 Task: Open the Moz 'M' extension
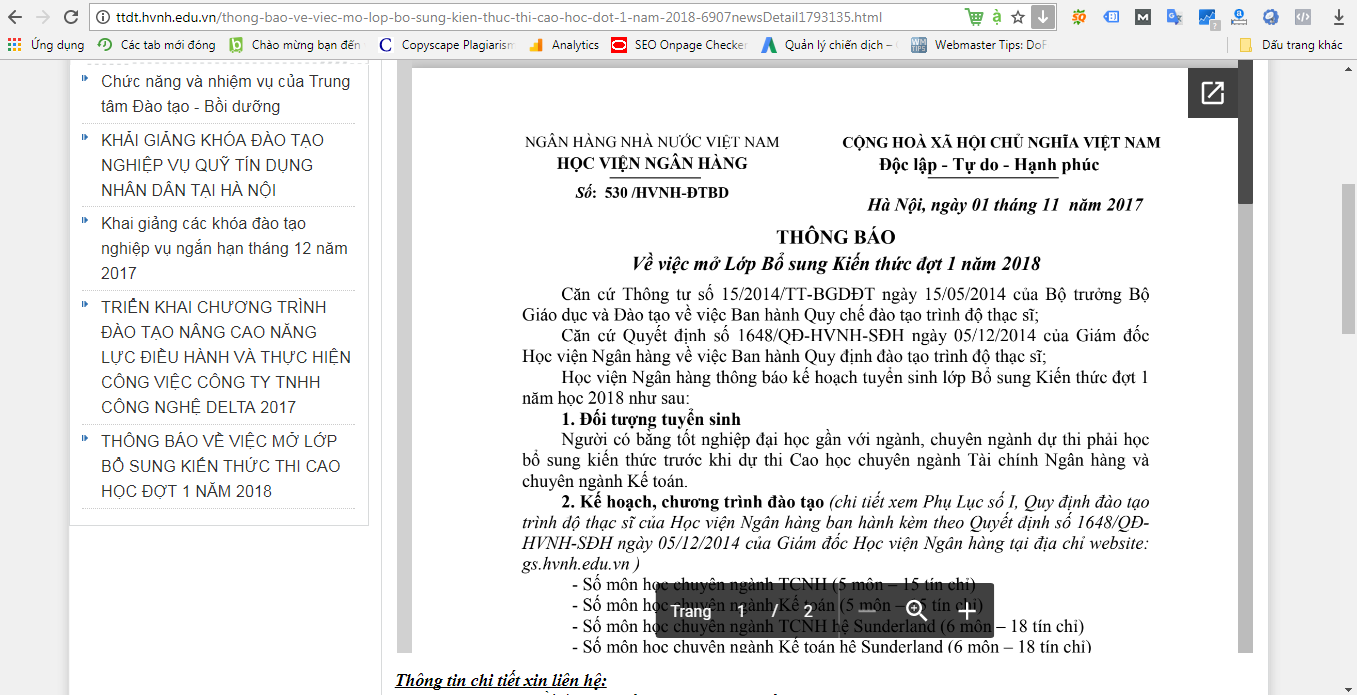point(1143,17)
